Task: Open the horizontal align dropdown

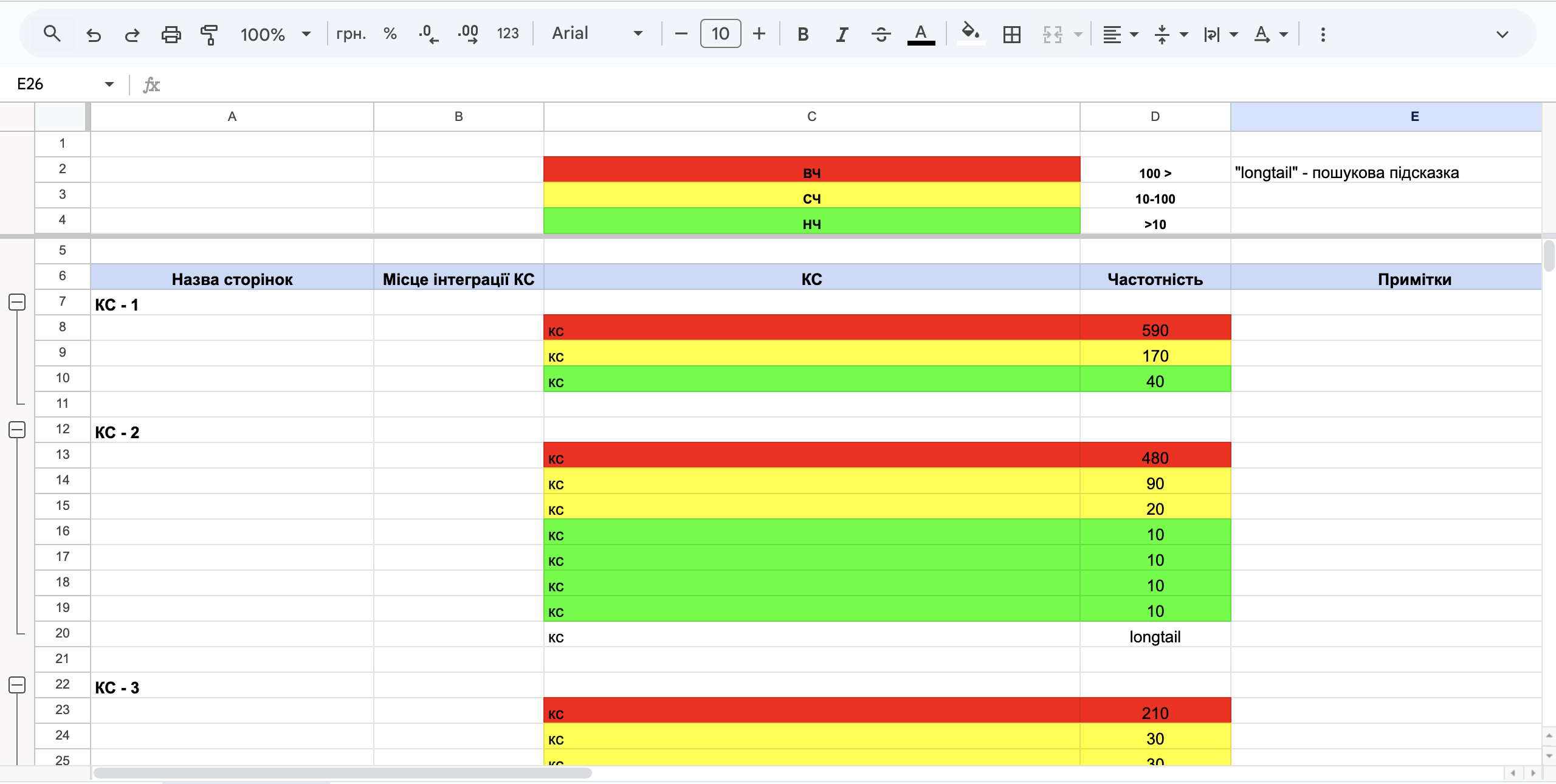Action: pos(1120,34)
